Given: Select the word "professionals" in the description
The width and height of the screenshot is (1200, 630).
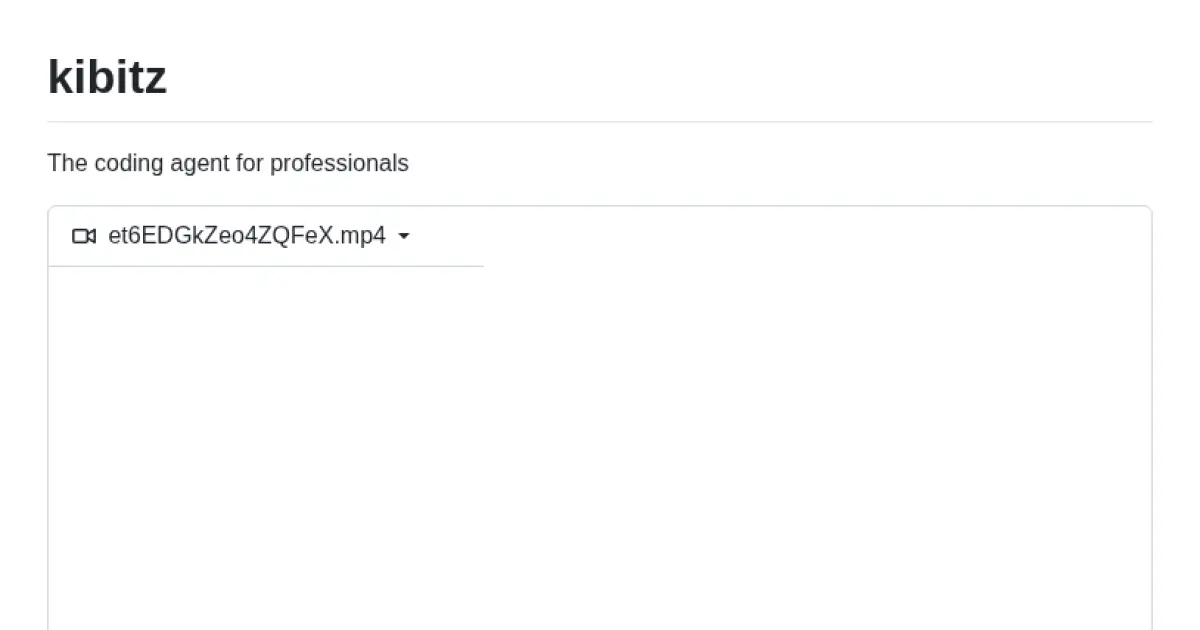Looking at the screenshot, I should click(x=339, y=163).
